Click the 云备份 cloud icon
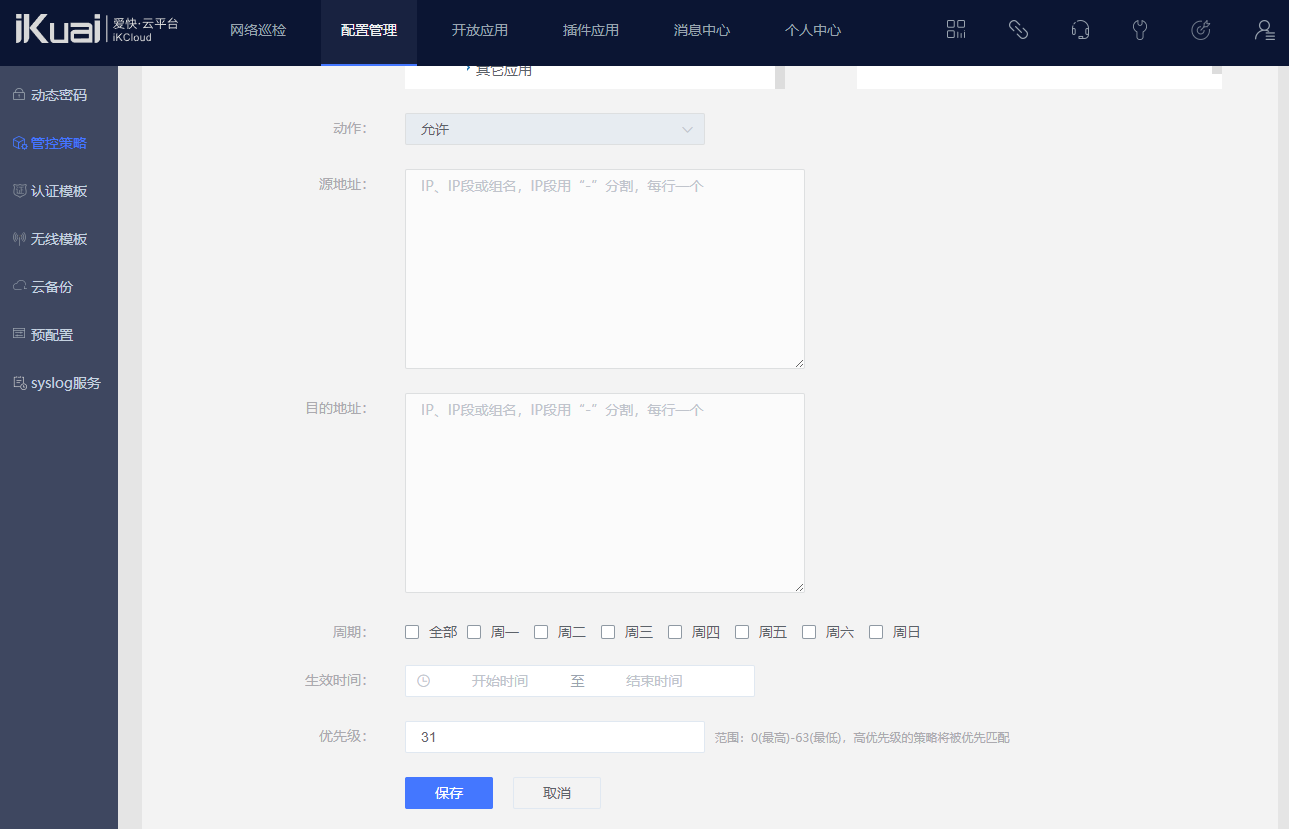Viewport: 1289px width, 829px height. coord(19,287)
